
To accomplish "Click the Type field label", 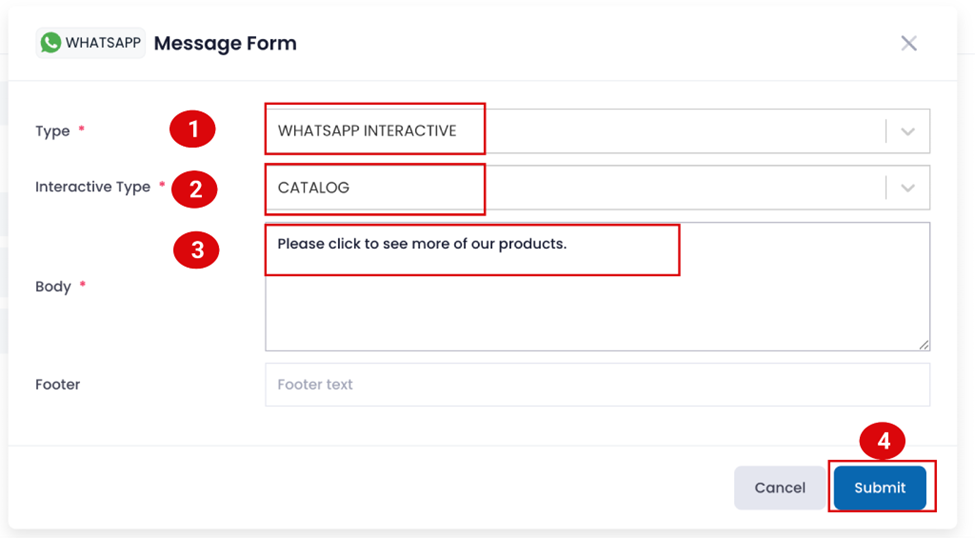I will coord(52,131).
